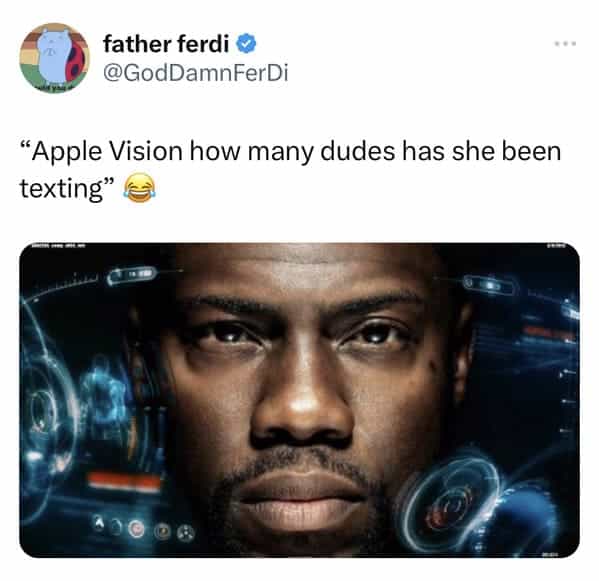Click the three-dot radiation-style HUD icon
This screenshot has width=599, height=581.
point(186,532)
